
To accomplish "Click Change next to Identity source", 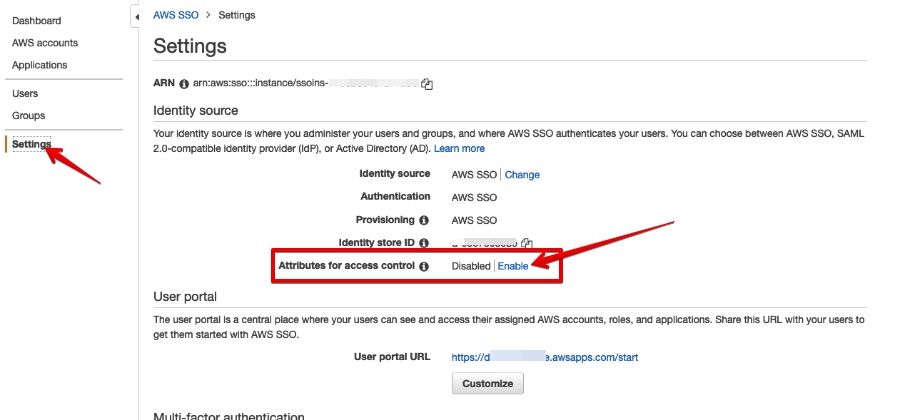I will [522, 175].
